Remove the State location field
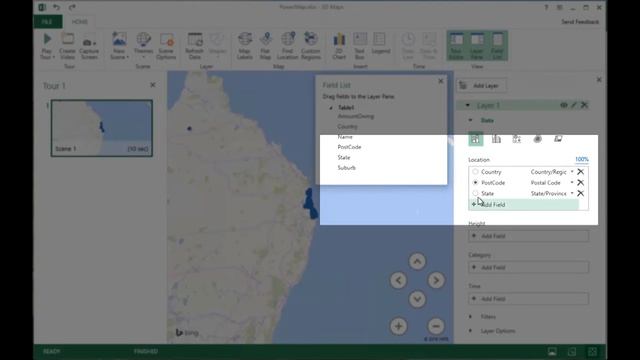The width and height of the screenshot is (640, 360). (x=580, y=193)
